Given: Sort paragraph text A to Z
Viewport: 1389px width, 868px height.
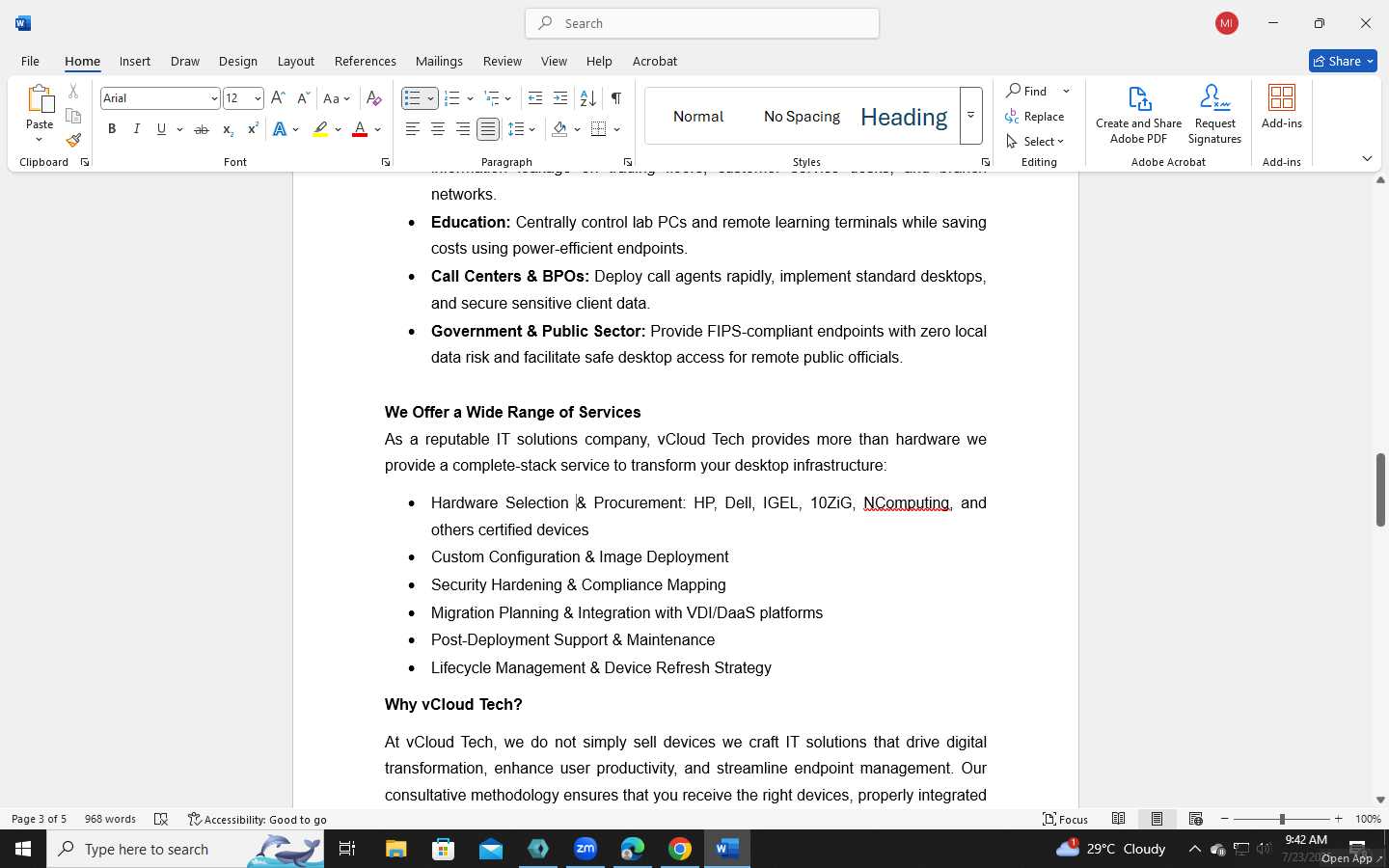Looking at the screenshot, I should (x=587, y=98).
